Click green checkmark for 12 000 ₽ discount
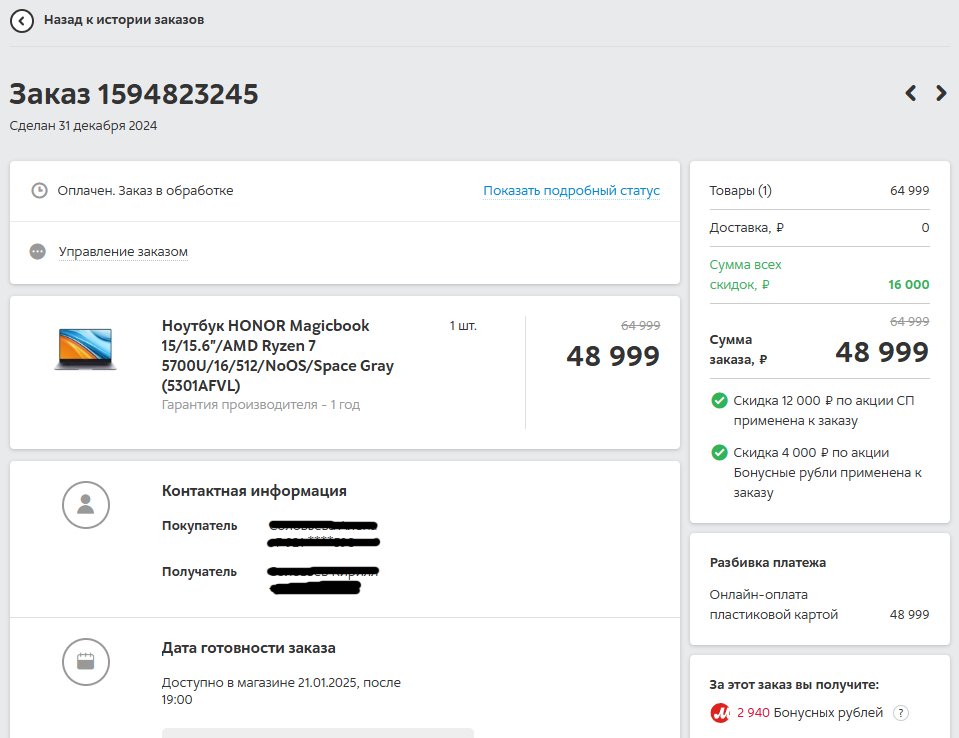The width and height of the screenshot is (959, 738). 719,400
